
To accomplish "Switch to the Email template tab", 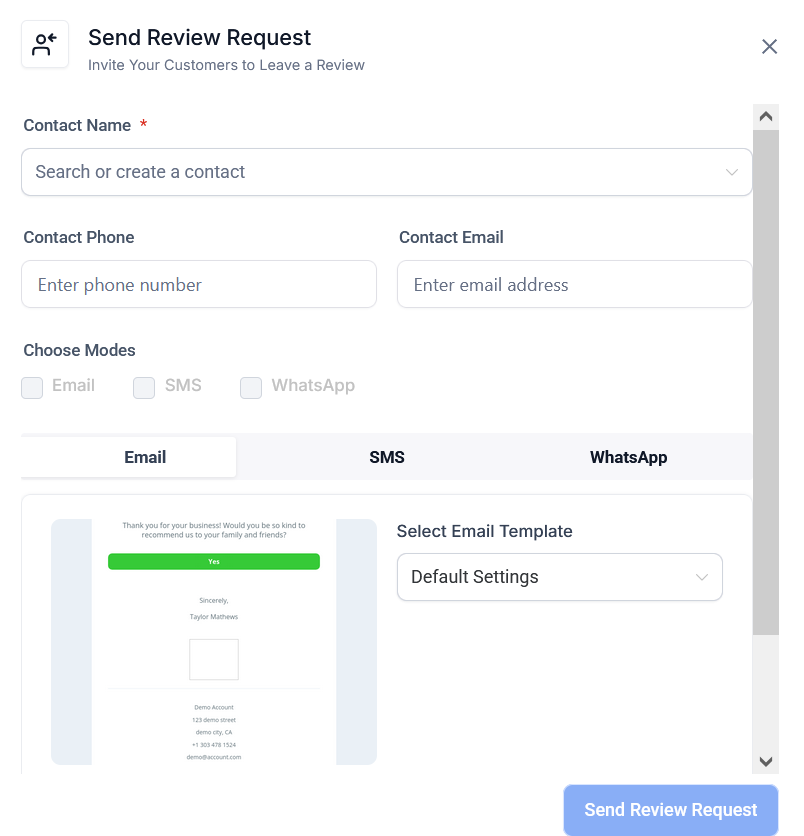I will coord(145,457).
